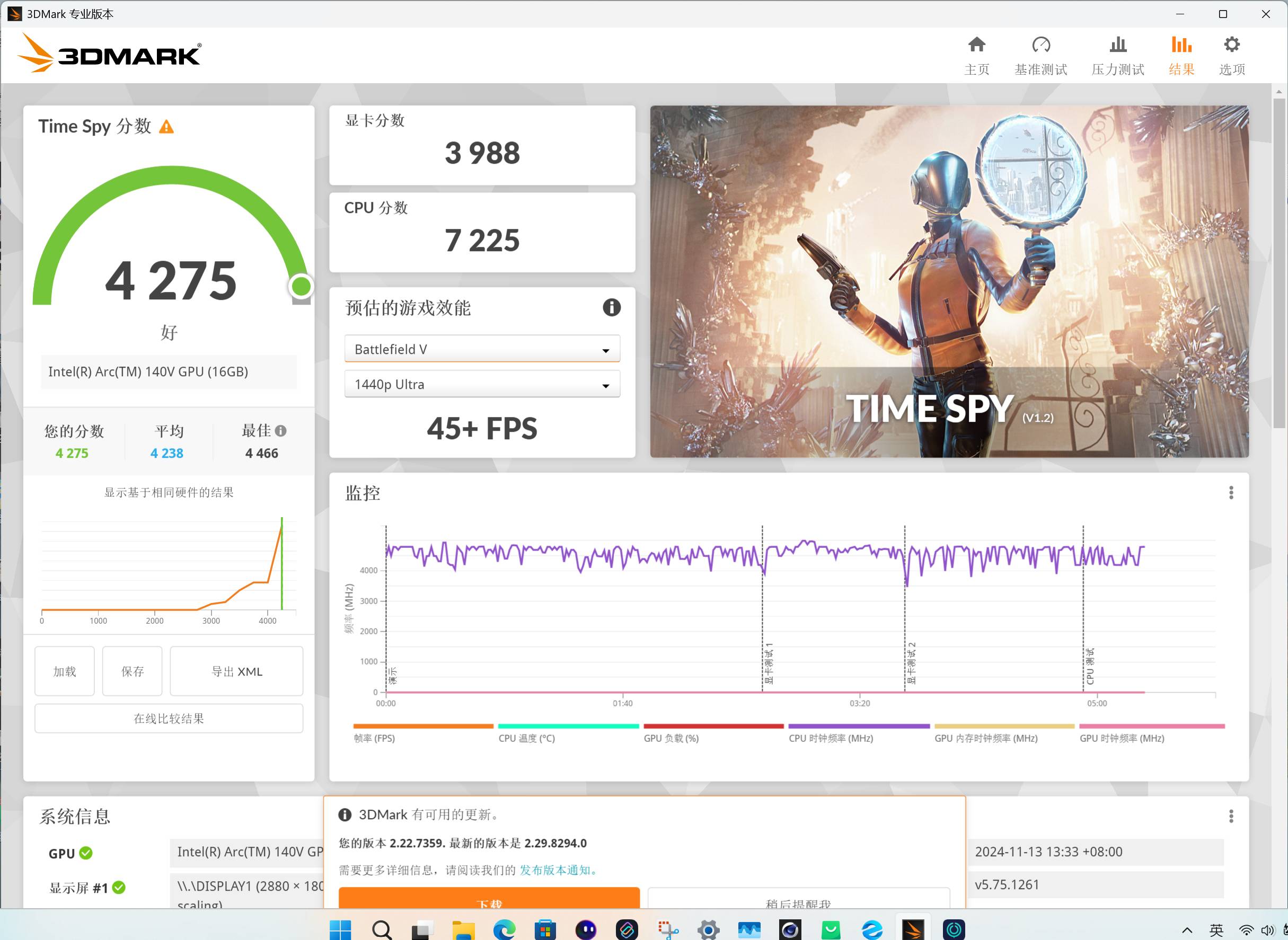This screenshot has width=1288, height=940.
Task: Open the 基准测试 benchmark gauge icon
Action: (x=1041, y=45)
